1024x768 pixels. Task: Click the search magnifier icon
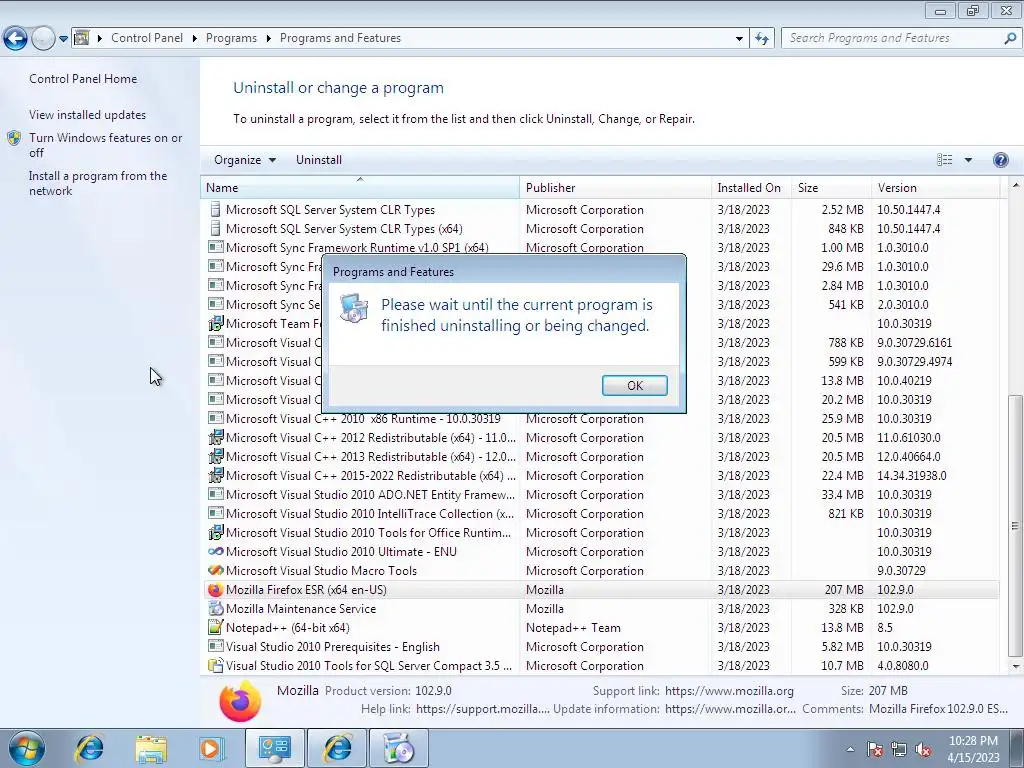[1010, 38]
